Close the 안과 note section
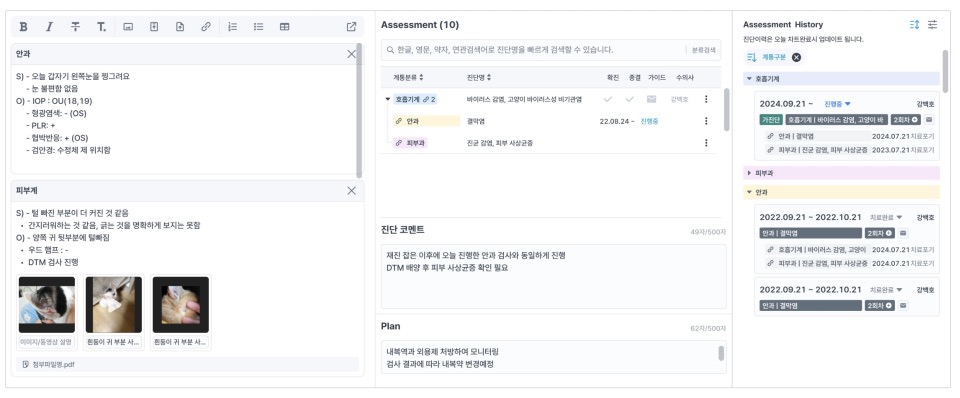 click(x=351, y=54)
